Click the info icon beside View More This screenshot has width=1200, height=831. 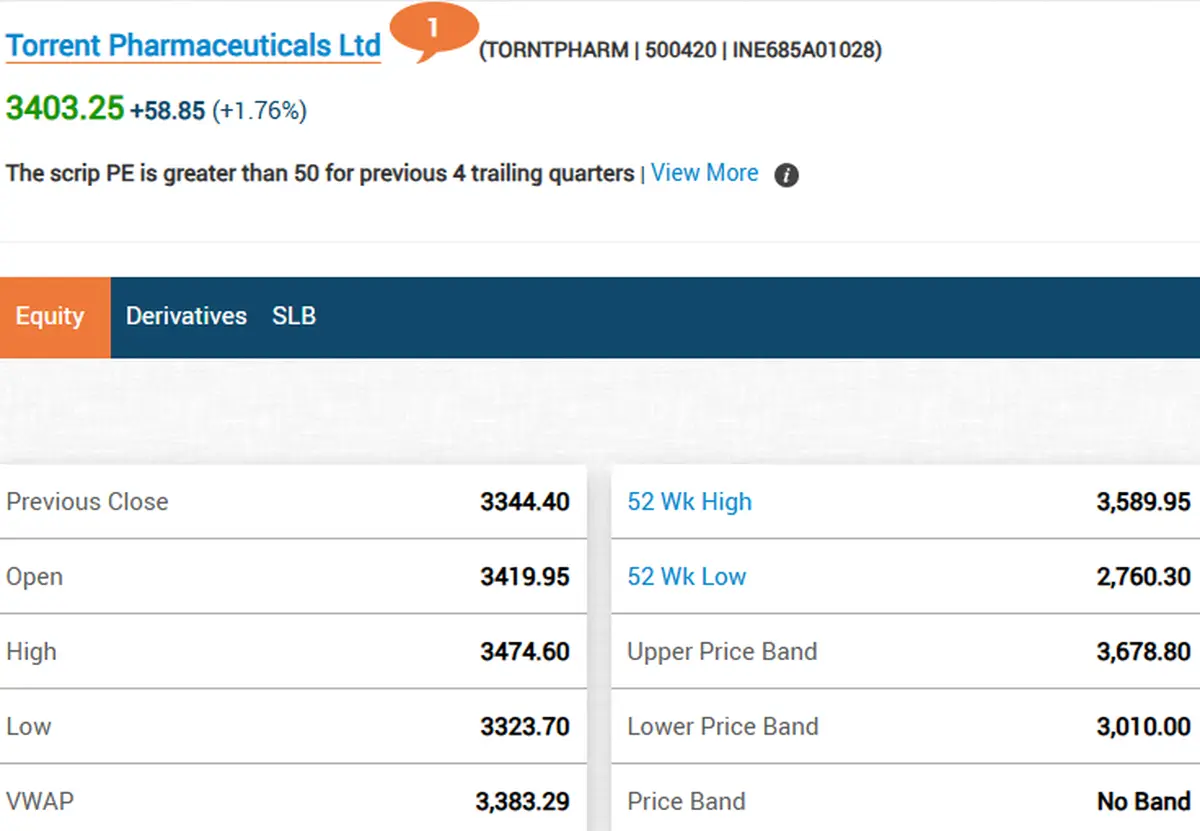tap(787, 175)
